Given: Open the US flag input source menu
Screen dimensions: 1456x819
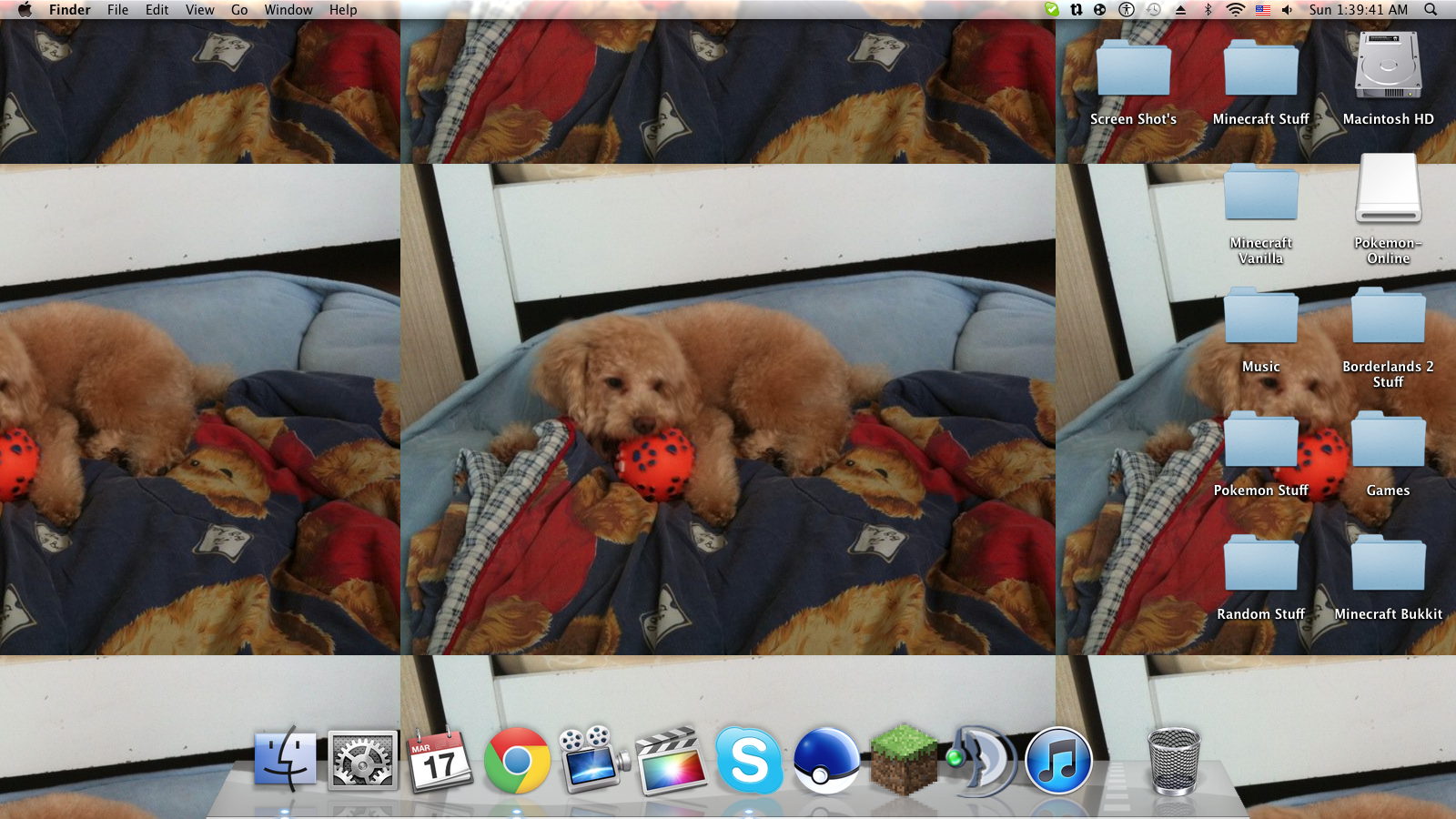Looking at the screenshot, I should (1262, 10).
